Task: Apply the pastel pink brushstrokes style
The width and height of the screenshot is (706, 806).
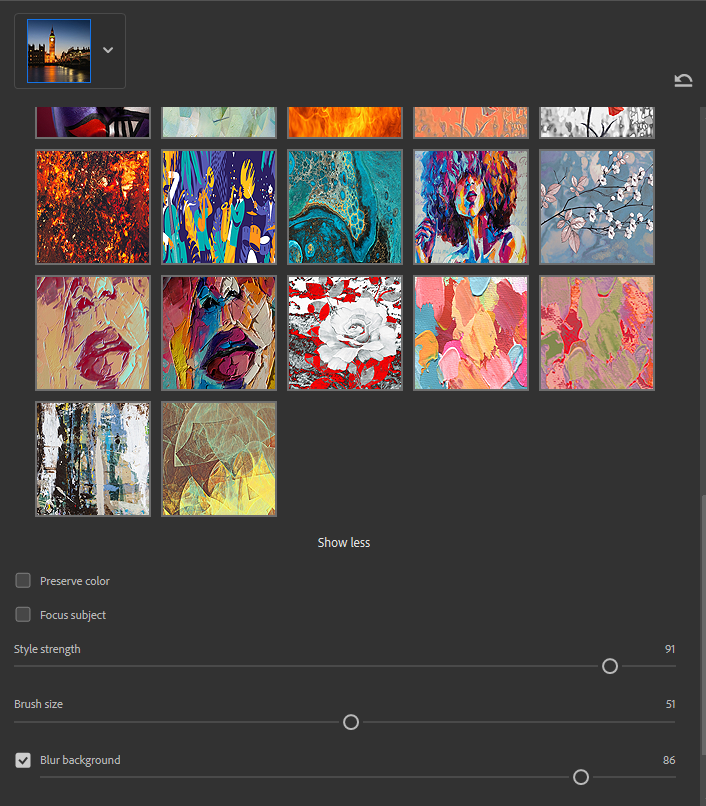Action: click(471, 333)
